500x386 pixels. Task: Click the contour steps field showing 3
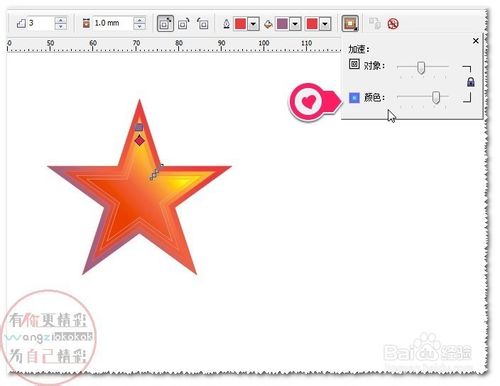[x=40, y=23]
